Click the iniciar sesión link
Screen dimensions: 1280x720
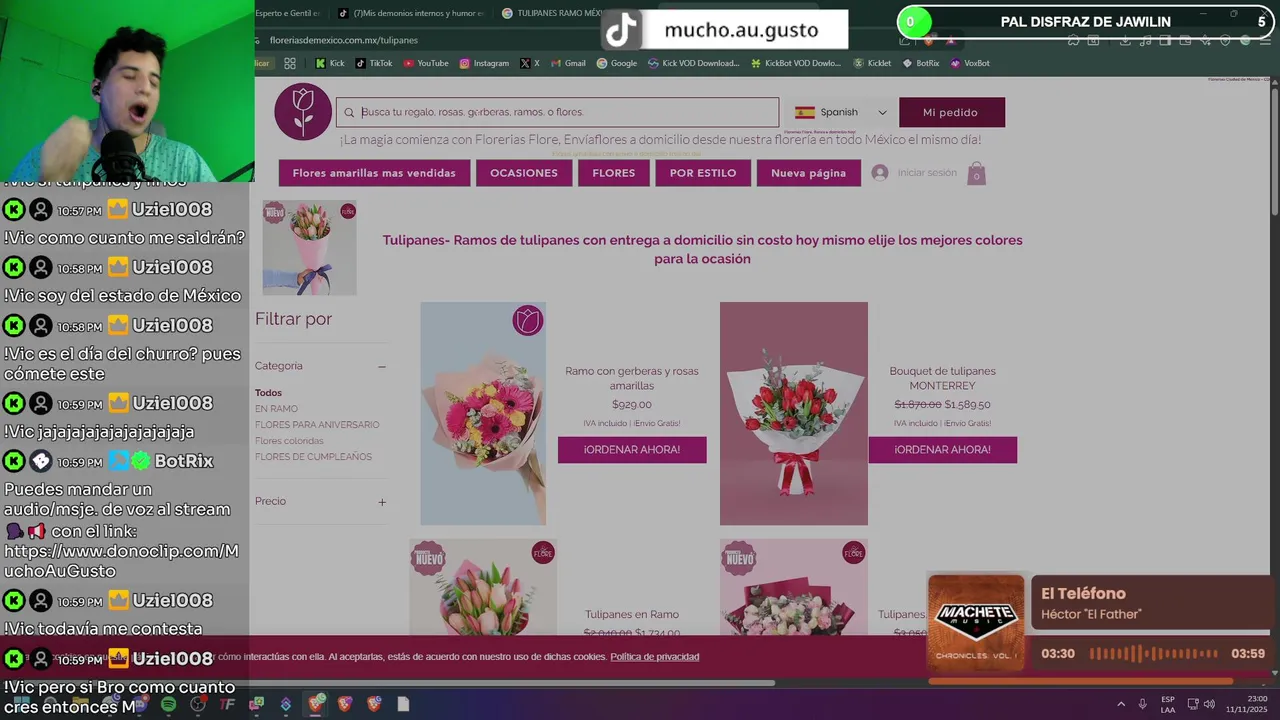tap(927, 173)
